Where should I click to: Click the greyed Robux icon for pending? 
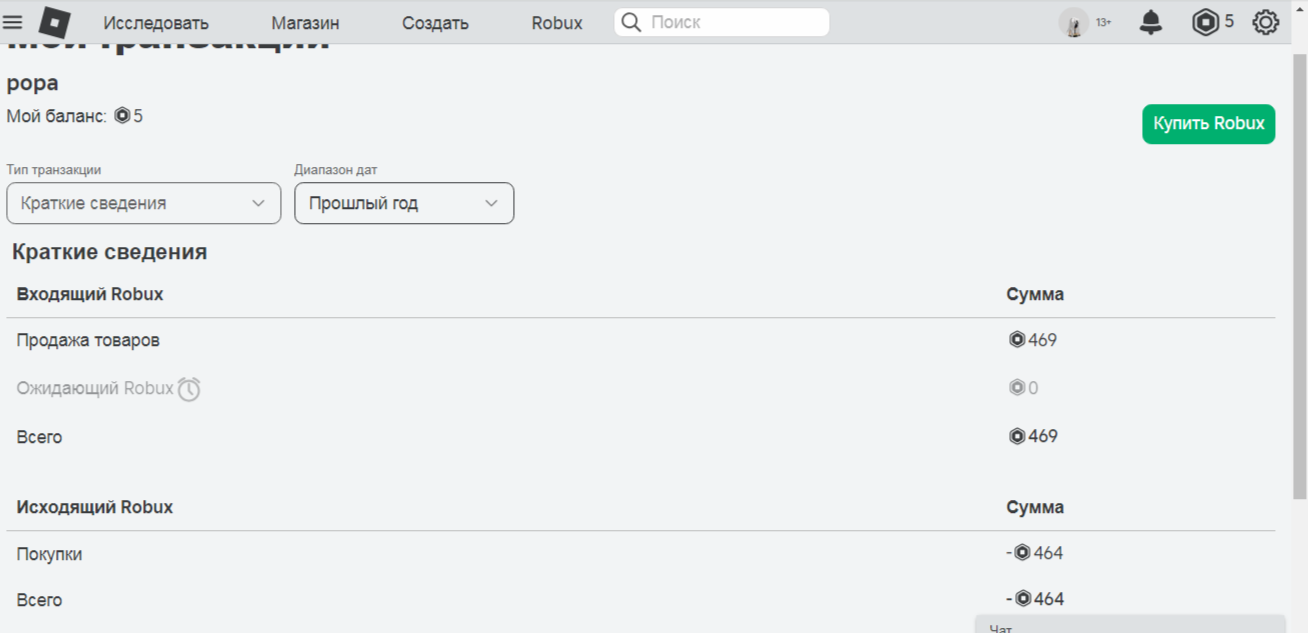tap(1017, 388)
